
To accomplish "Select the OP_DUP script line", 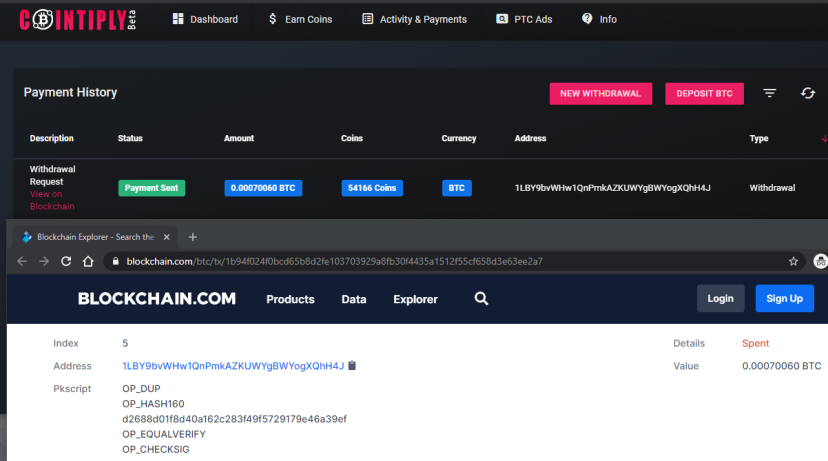I will click(x=141, y=389).
